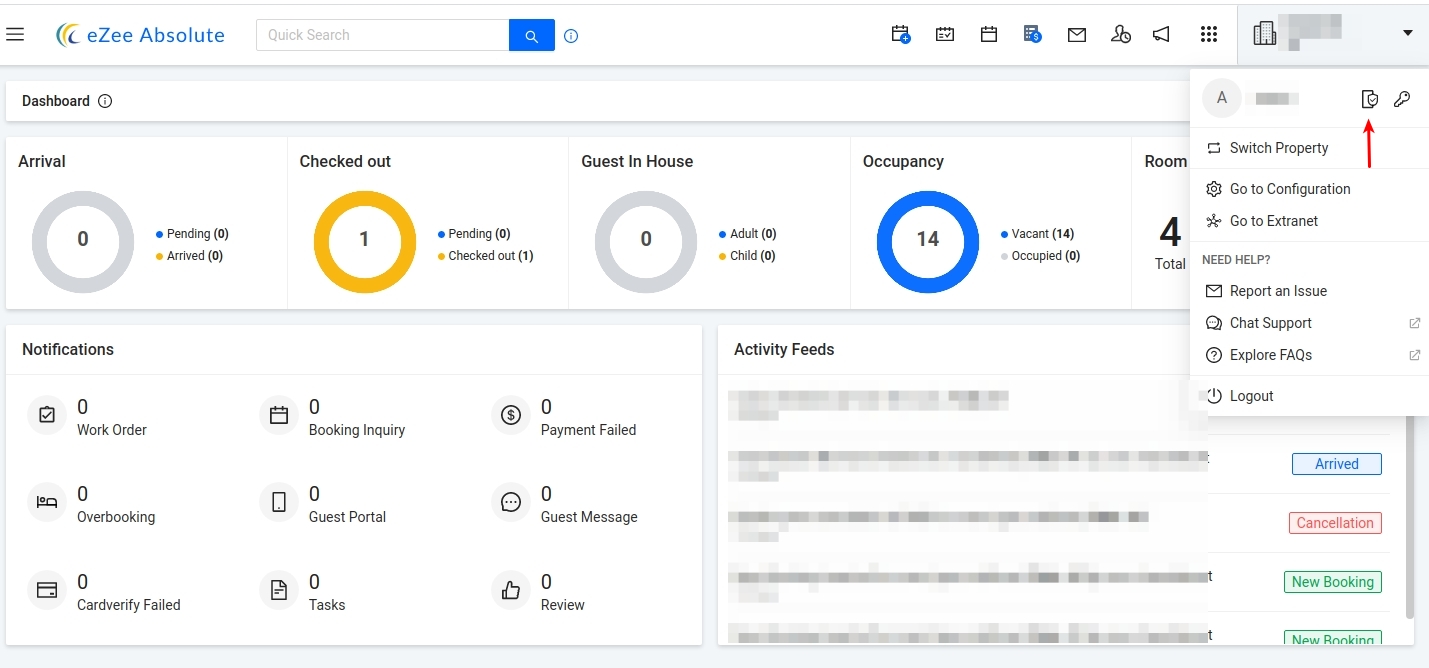Click the key icon beside user name
Image resolution: width=1429 pixels, height=668 pixels.
[1402, 99]
